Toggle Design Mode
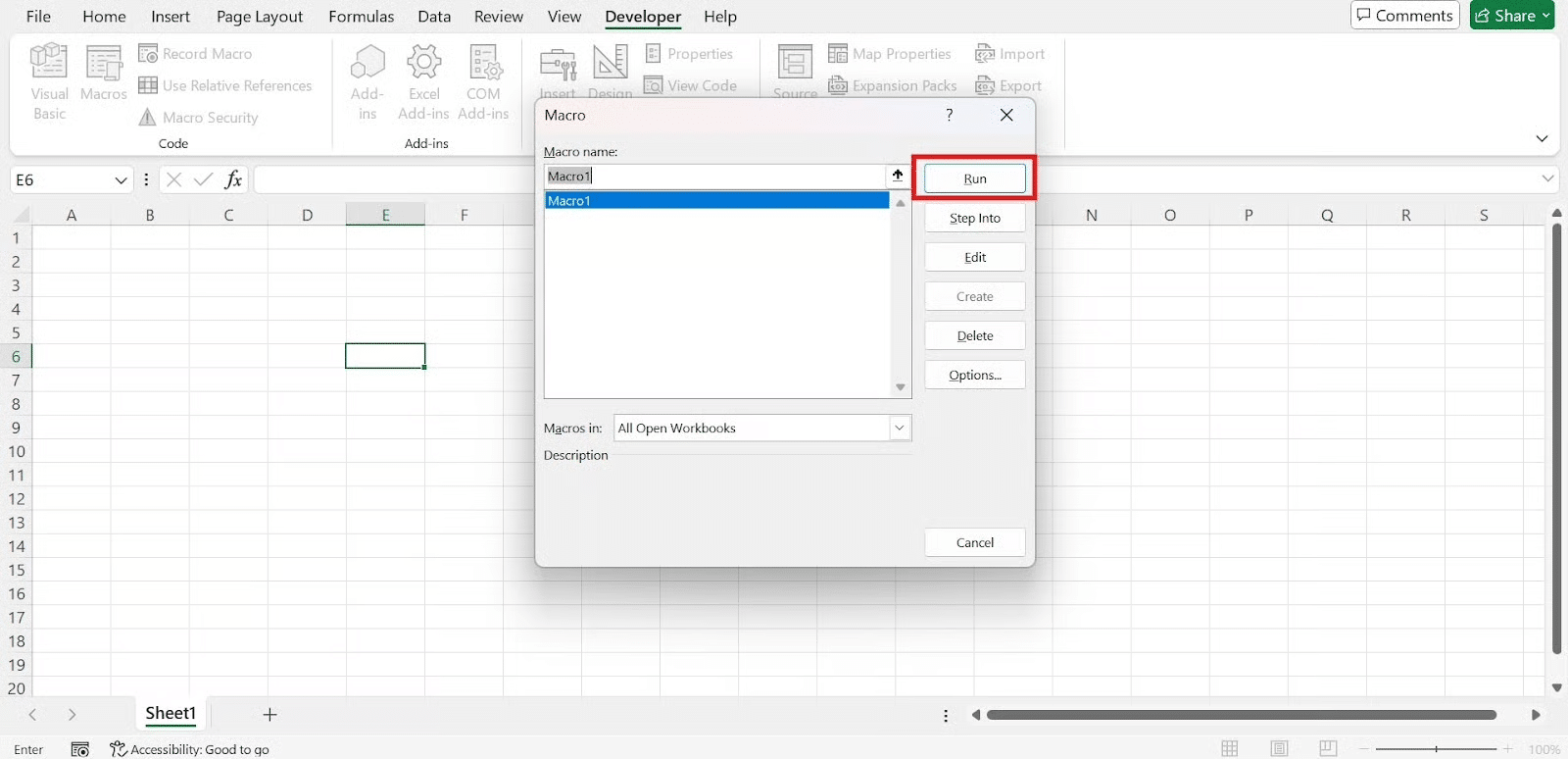This screenshot has width=1568, height=759. tap(610, 74)
